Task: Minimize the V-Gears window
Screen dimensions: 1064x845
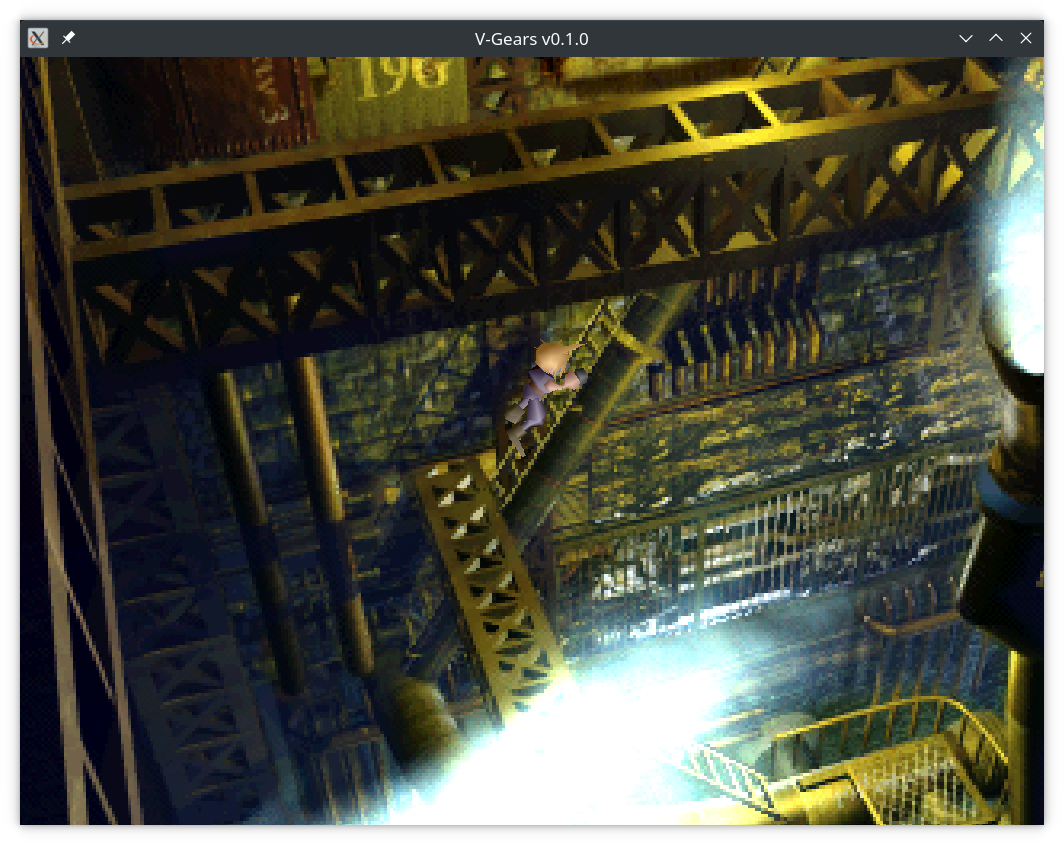Action: [x=966, y=39]
